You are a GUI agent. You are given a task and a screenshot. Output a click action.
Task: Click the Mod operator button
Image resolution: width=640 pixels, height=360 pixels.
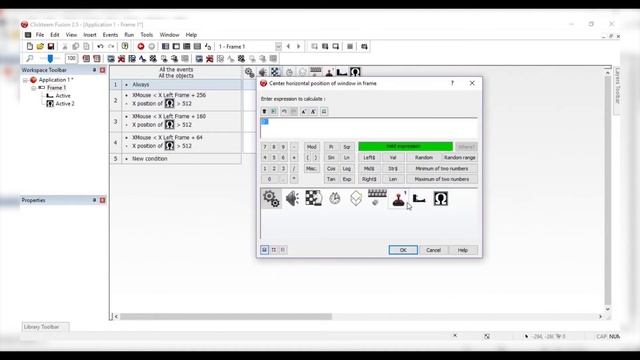pyautogui.click(x=311, y=147)
